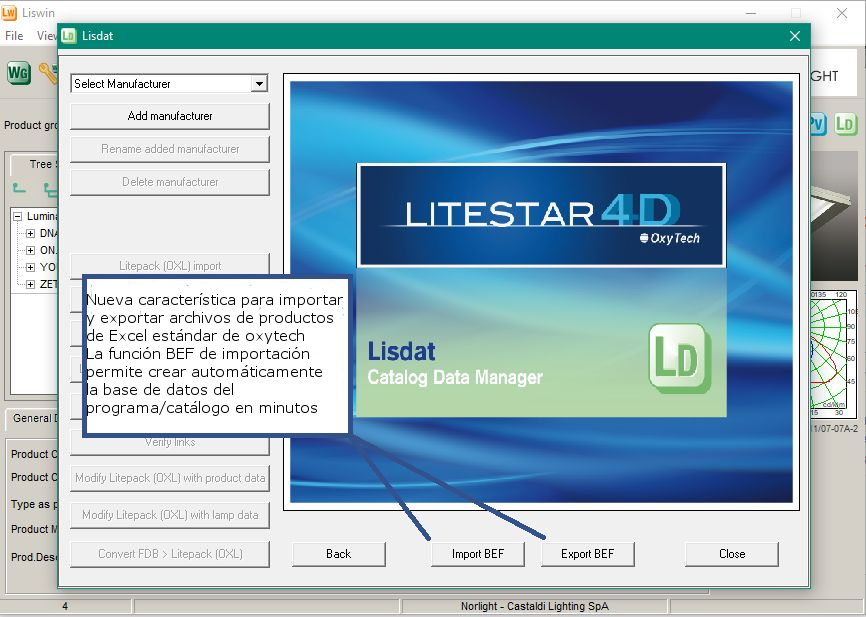Click the first green tree-layout icon

[x=19, y=188]
